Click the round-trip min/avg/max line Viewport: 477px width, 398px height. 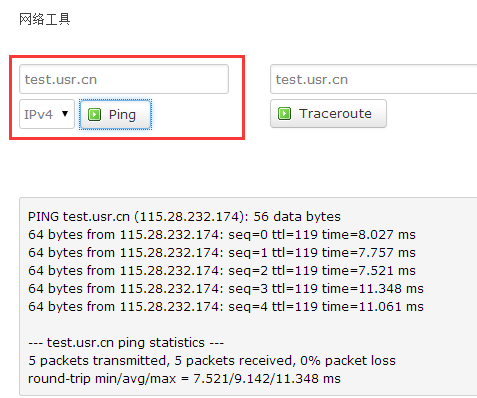coord(184,379)
